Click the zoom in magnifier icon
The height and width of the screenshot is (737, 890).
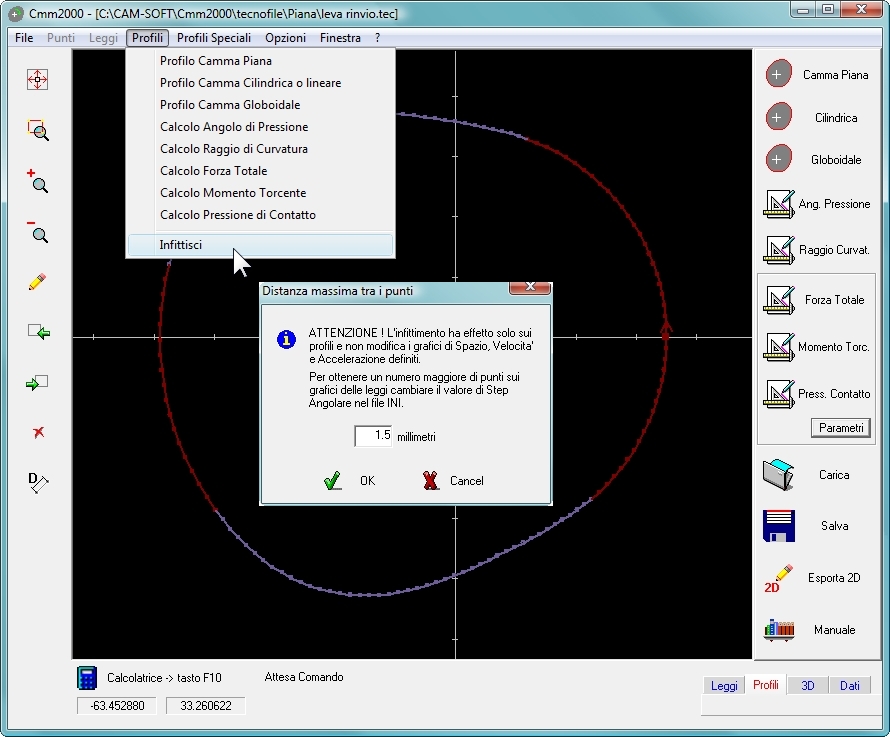(x=38, y=181)
